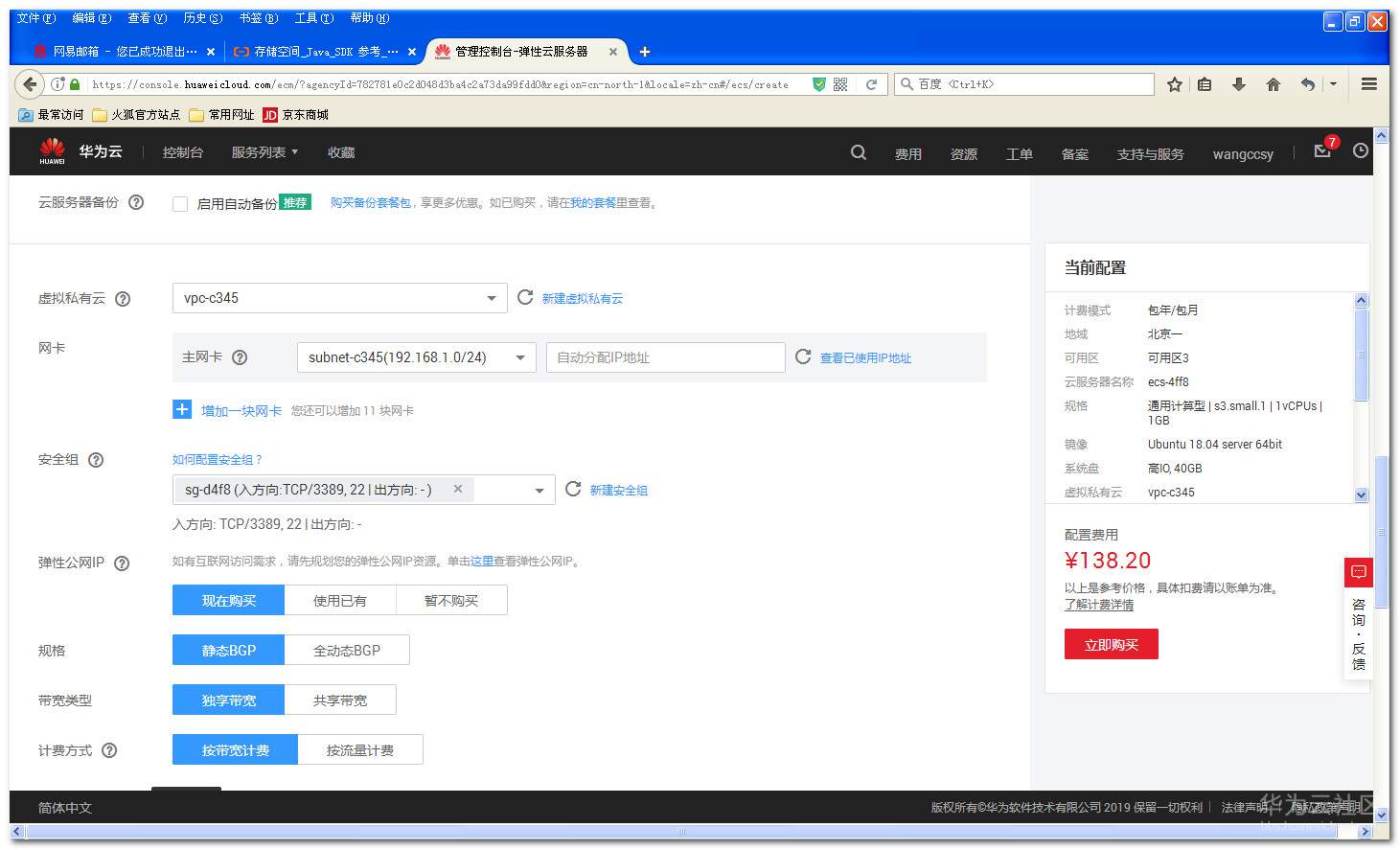Go to browser home page icon

coord(1274,84)
